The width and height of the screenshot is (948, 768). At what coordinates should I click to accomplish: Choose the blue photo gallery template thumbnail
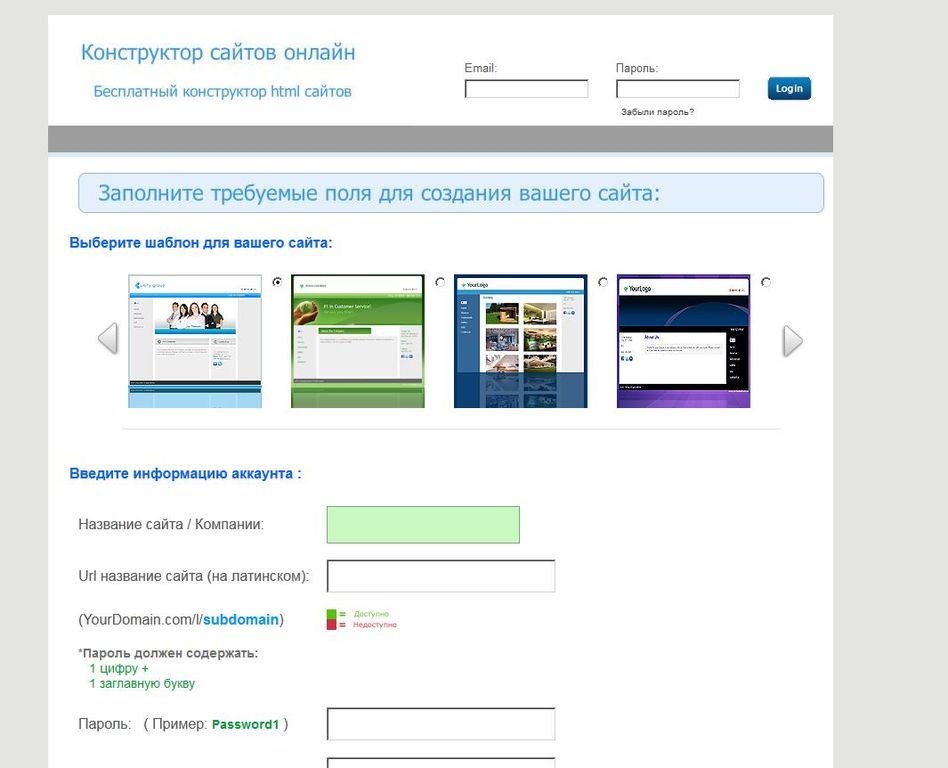pos(521,341)
